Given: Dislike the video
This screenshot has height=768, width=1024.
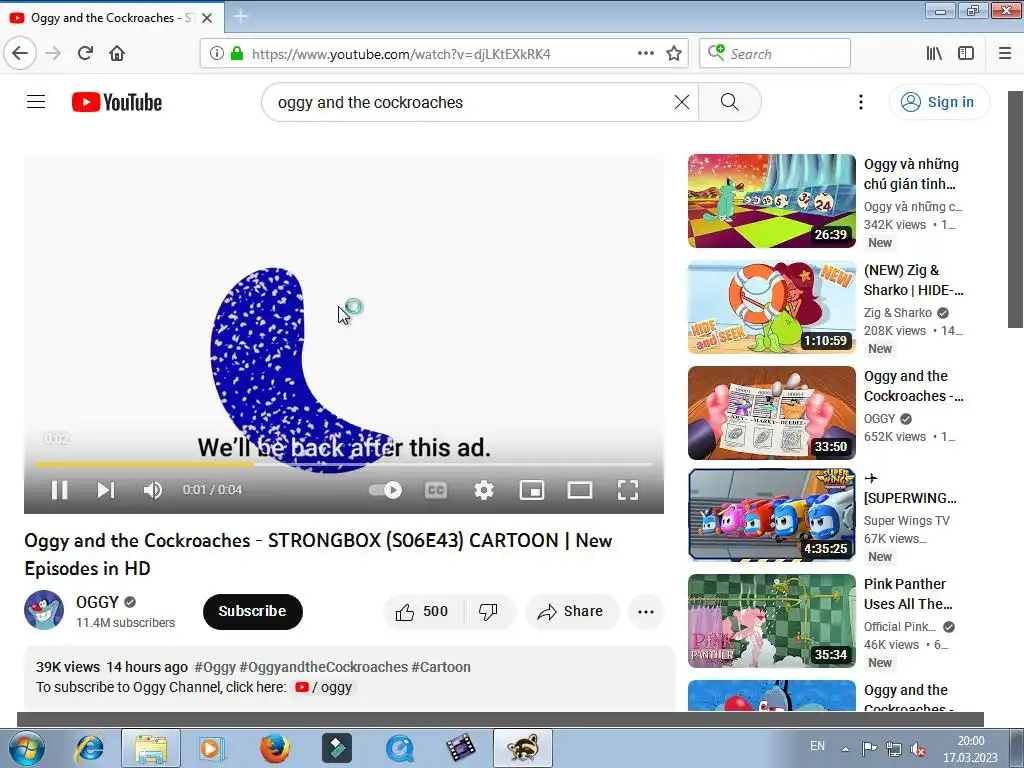Looking at the screenshot, I should [488, 611].
